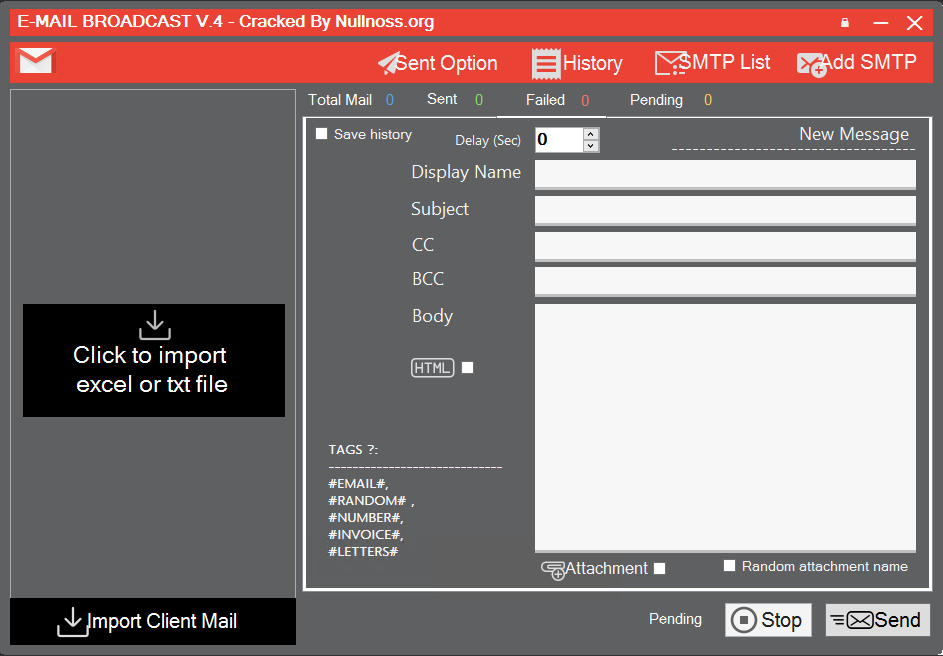Image resolution: width=943 pixels, height=656 pixels.
Task: Focus the CC input field
Action: [x=725, y=247]
